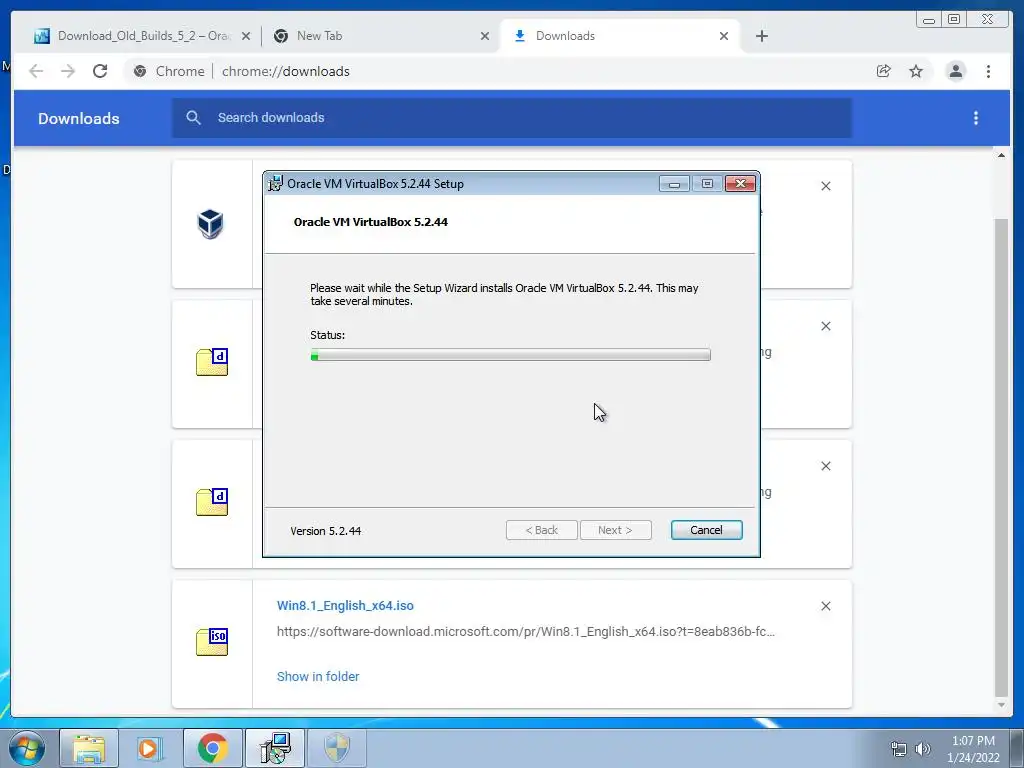The width and height of the screenshot is (1024, 768).
Task: Click the Chrome site info chip
Action: 169,71
